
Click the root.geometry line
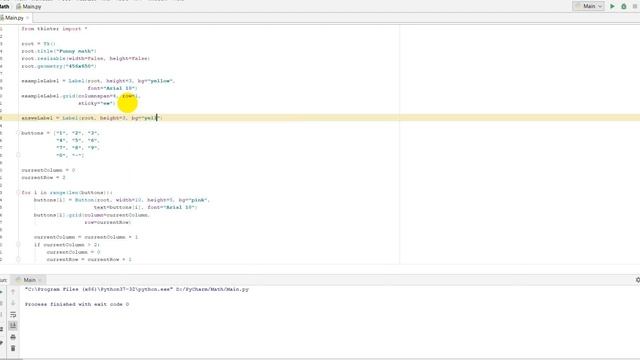(x=59, y=66)
